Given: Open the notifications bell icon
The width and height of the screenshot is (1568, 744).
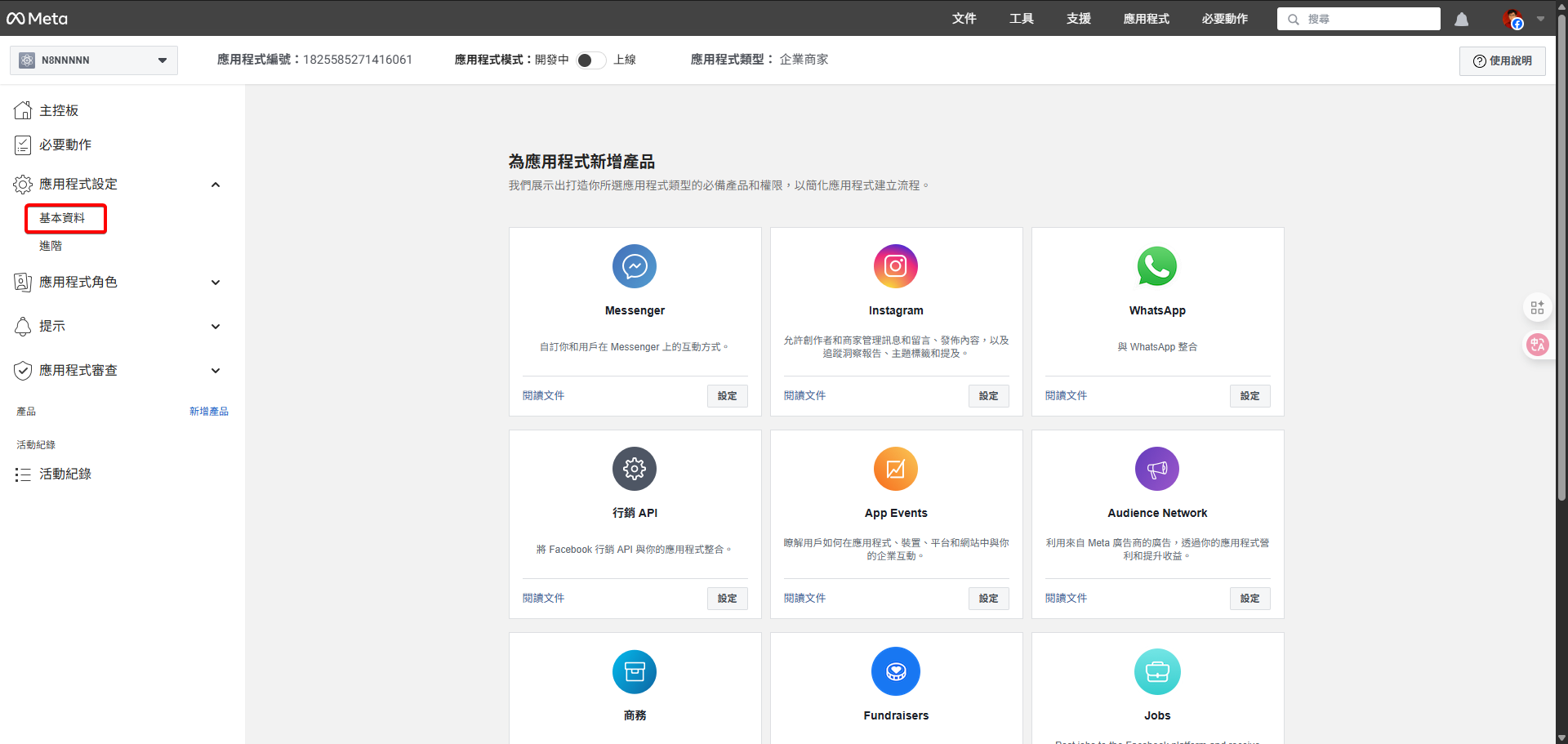Looking at the screenshot, I should [x=1461, y=19].
